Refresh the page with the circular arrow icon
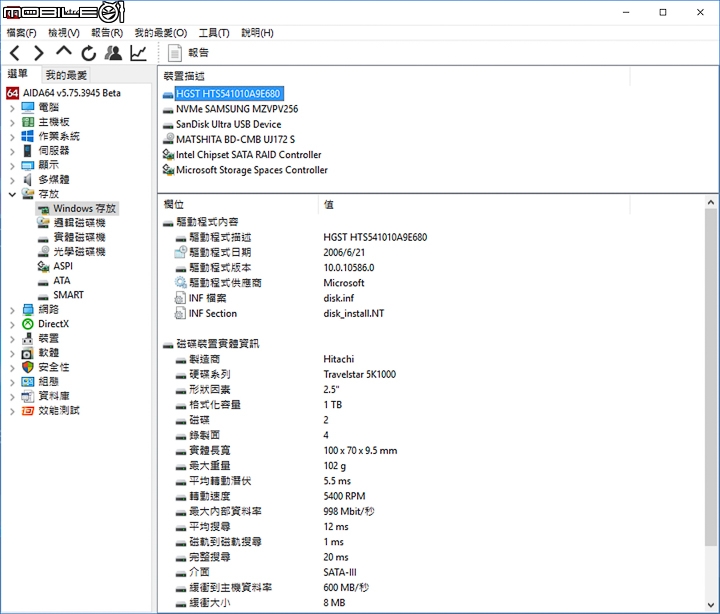Screen dimensions: 720x614 (89, 53)
